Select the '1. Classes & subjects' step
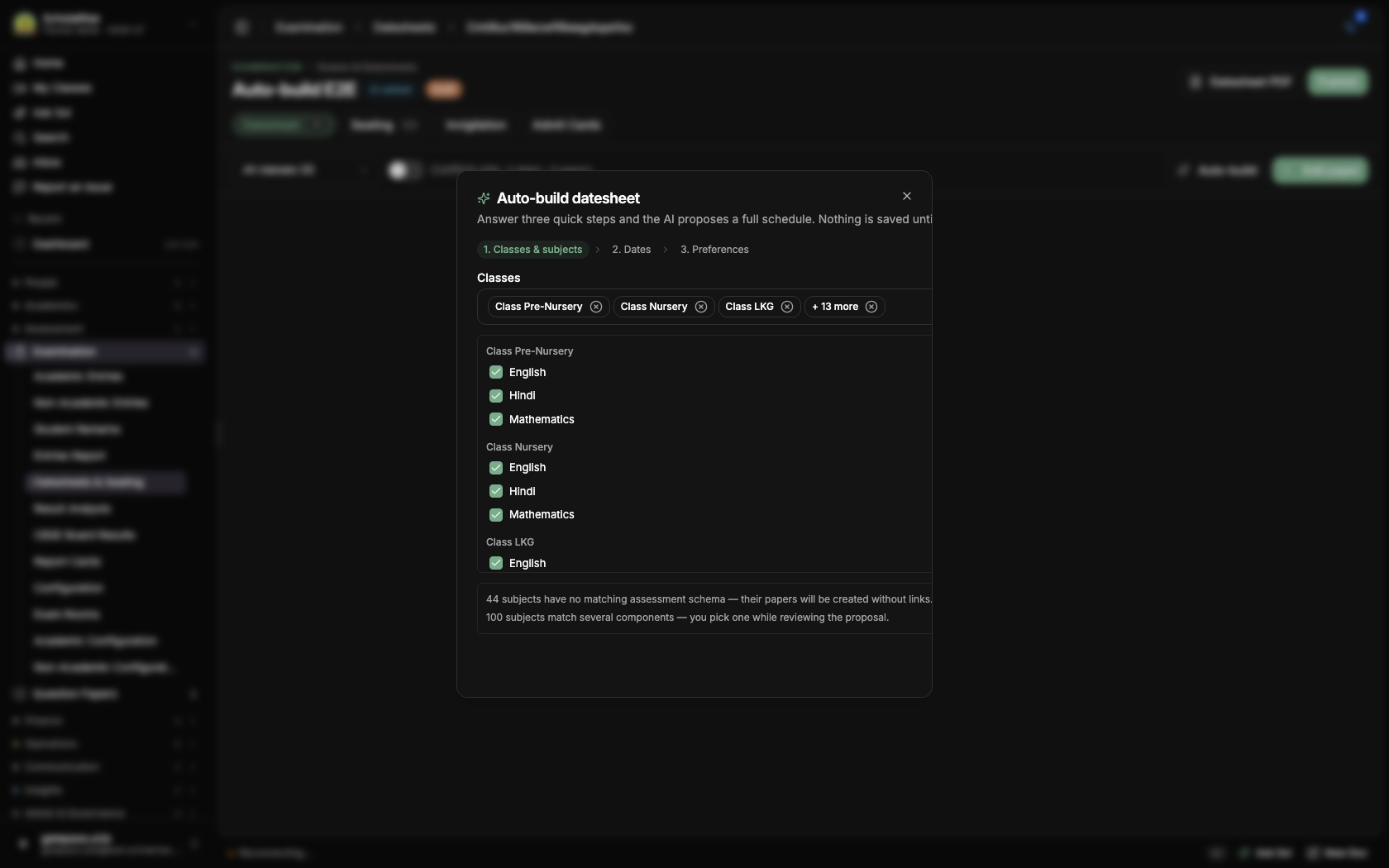 [532, 250]
